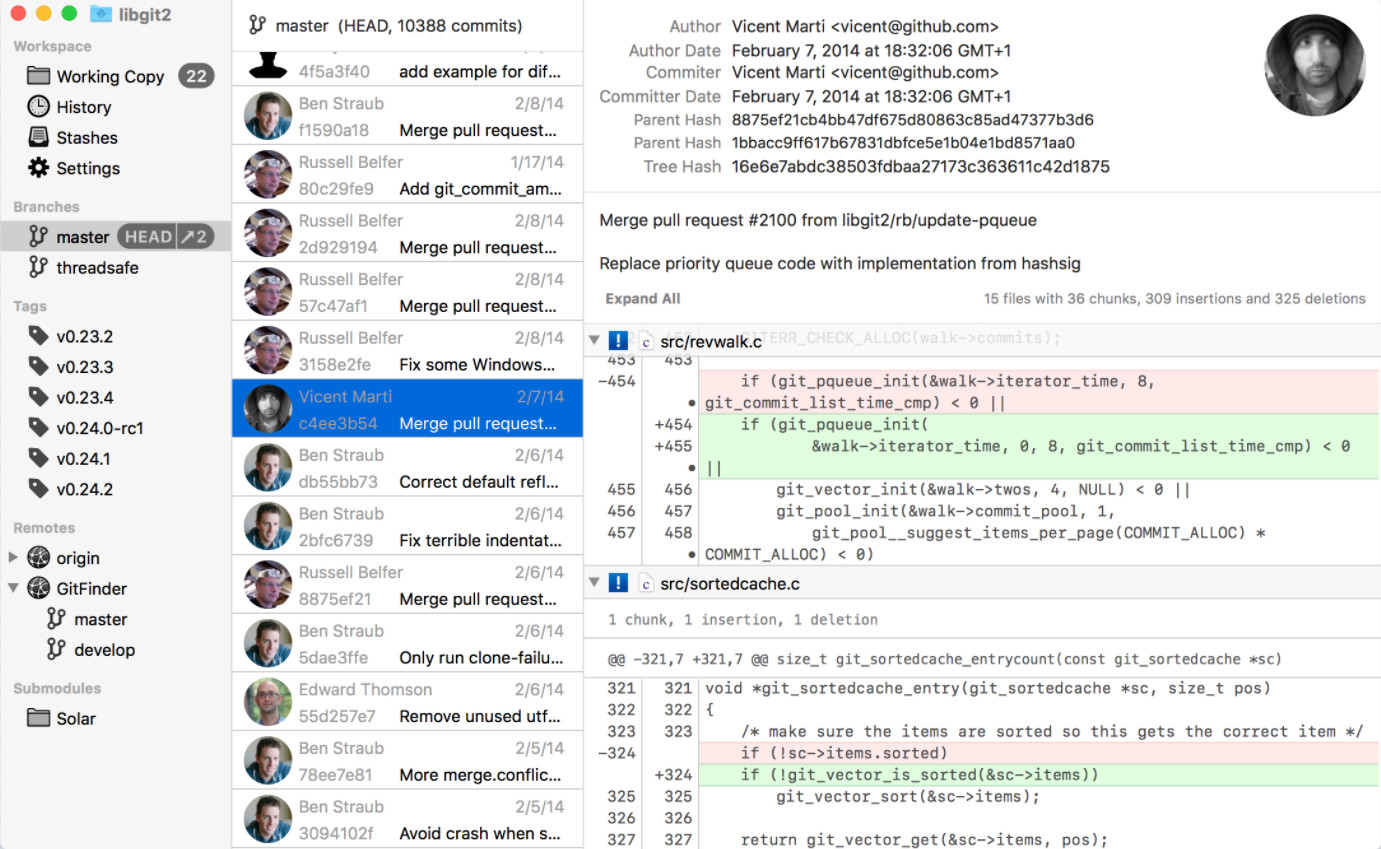Click the History clock icon

pos(38,106)
